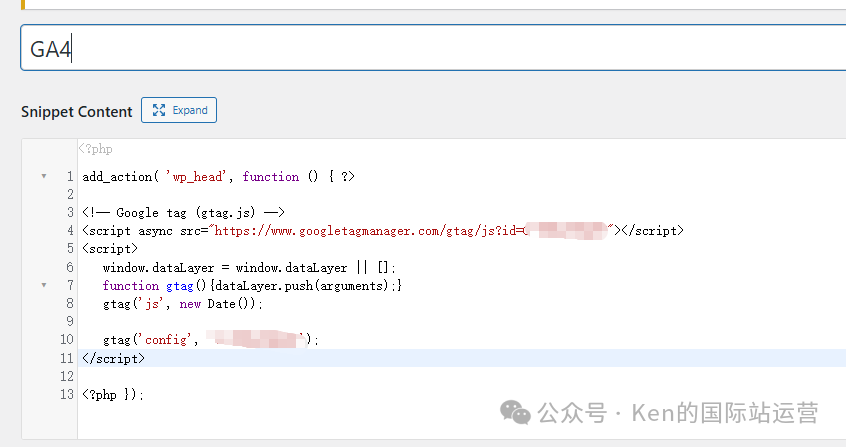Click line number 12 in the gutter
The width and height of the screenshot is (846, 447).
coord(67,376)
